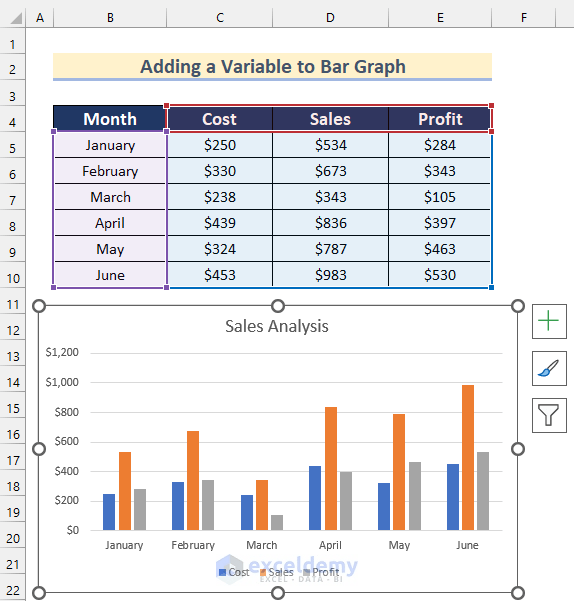Select column A header

pos(40,18)
